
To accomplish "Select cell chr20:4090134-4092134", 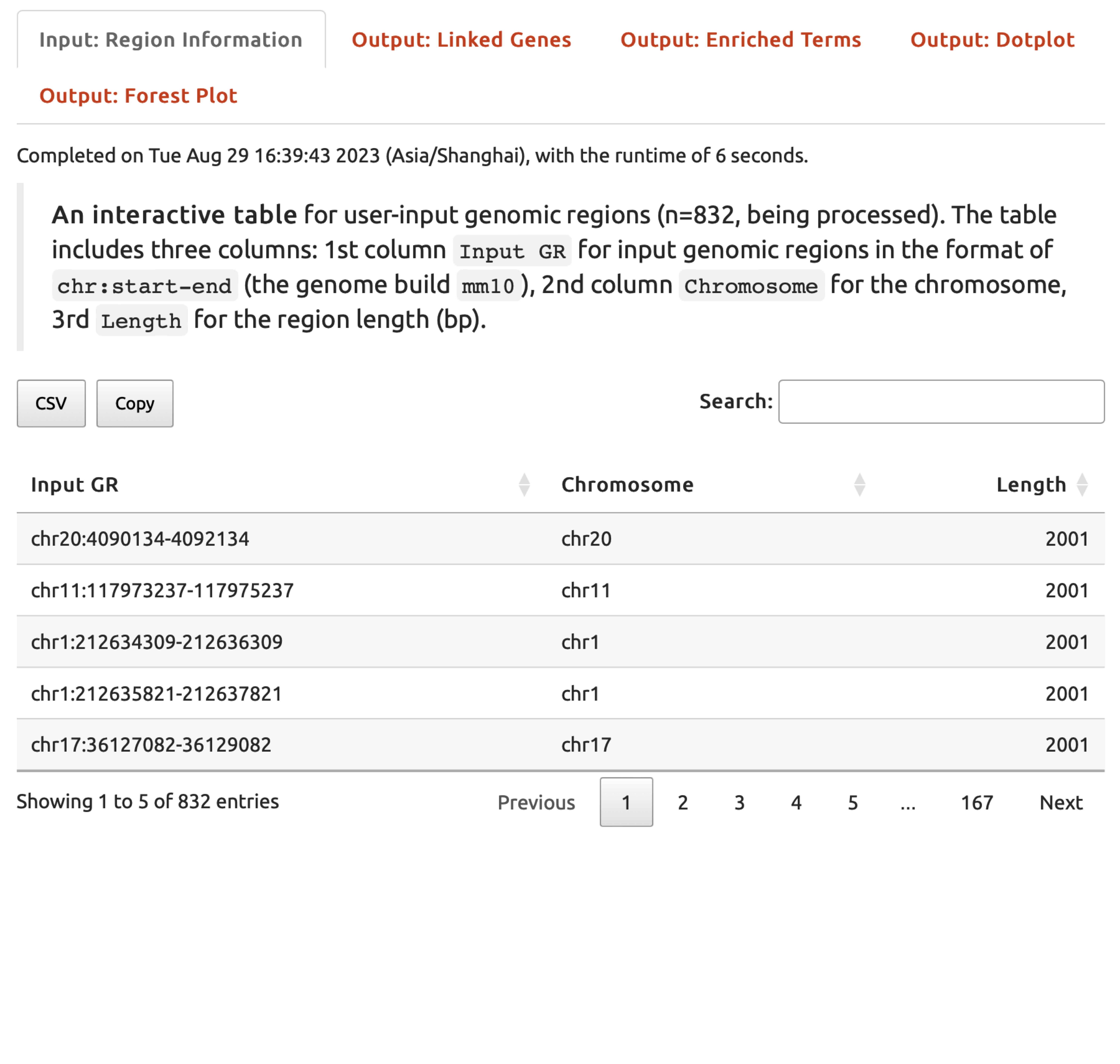I will (140, 539).
